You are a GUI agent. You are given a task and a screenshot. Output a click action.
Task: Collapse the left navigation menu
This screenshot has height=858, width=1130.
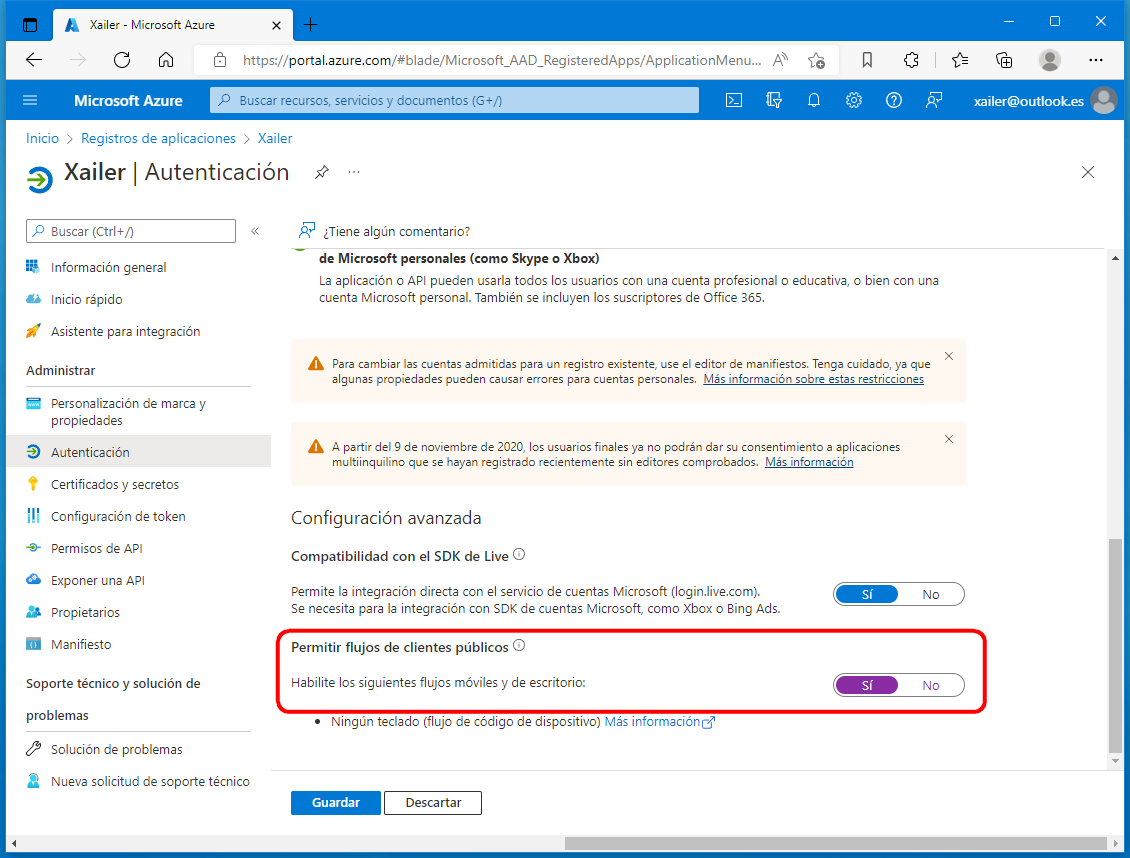pos(255,231)
